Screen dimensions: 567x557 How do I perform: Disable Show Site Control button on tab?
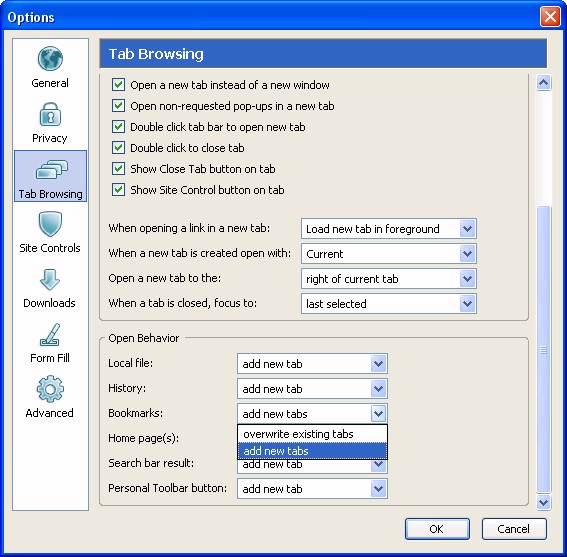point(118,190)
